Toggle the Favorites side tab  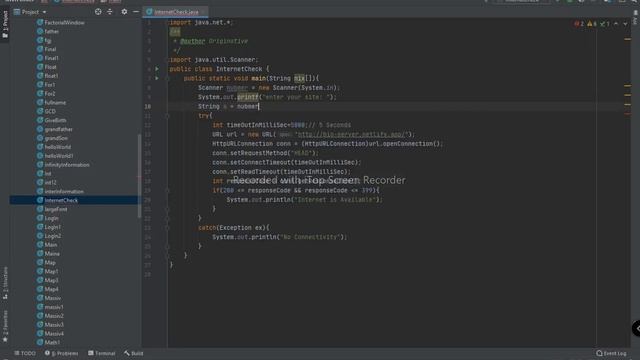[5, 326]
